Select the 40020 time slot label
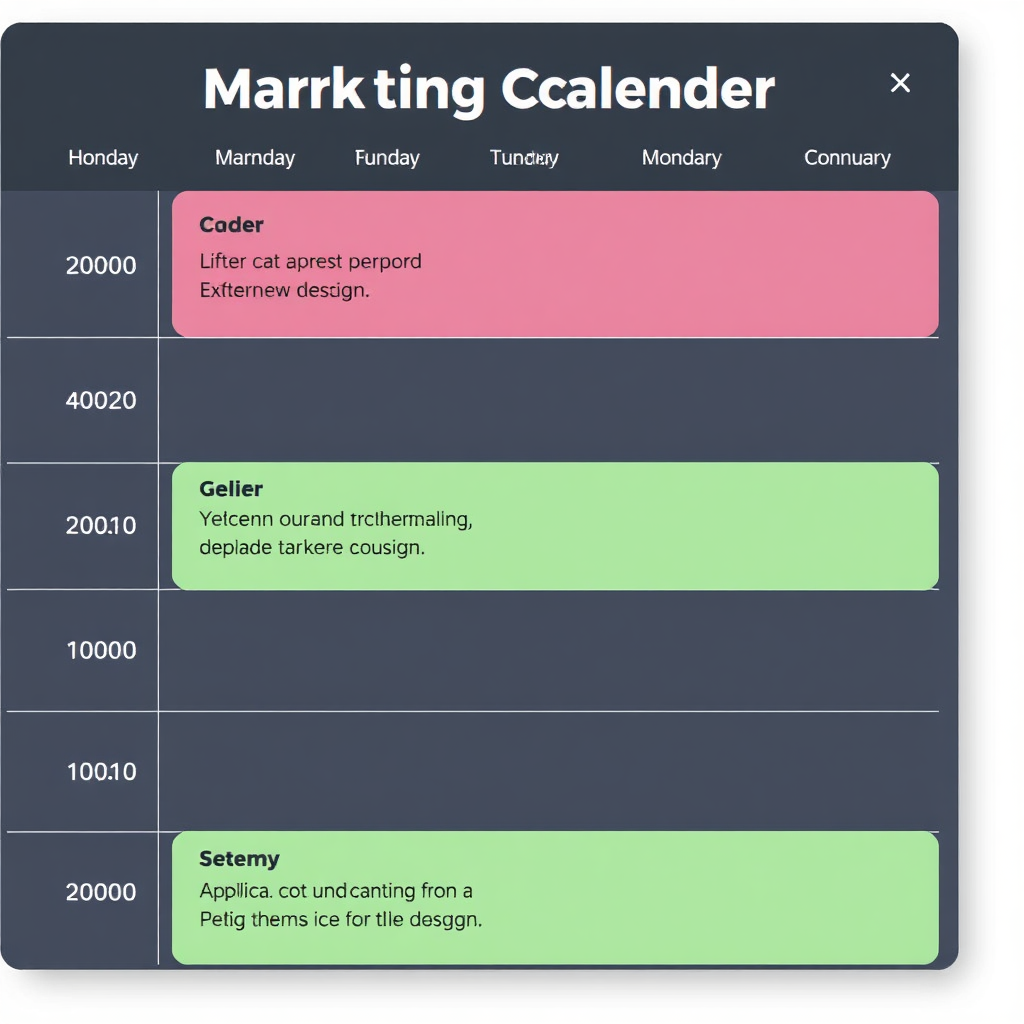This screenshot has width=1024, height=1024. pos(101,401)
